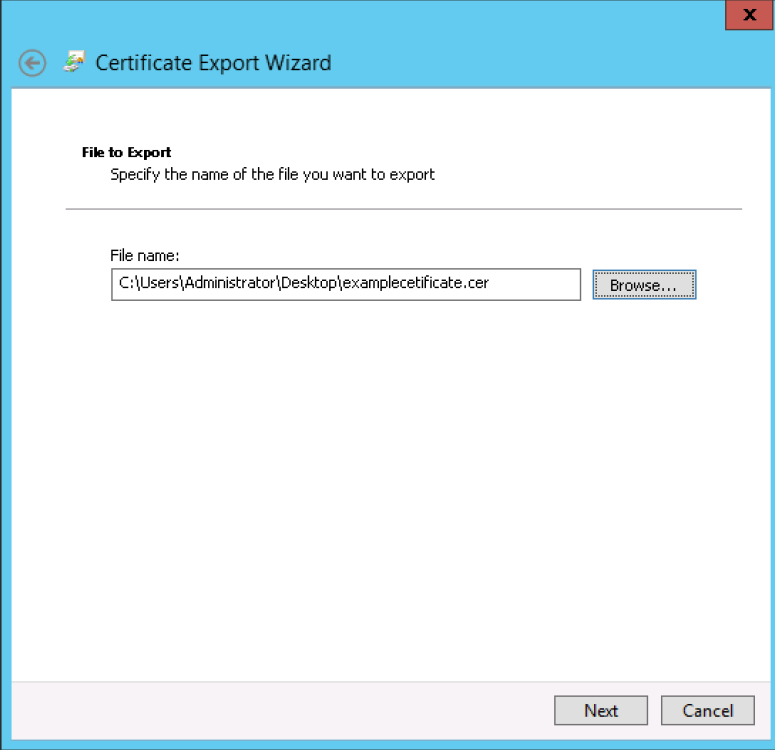
Task: Click the File name input field
Action: click(x=346, y=284)
